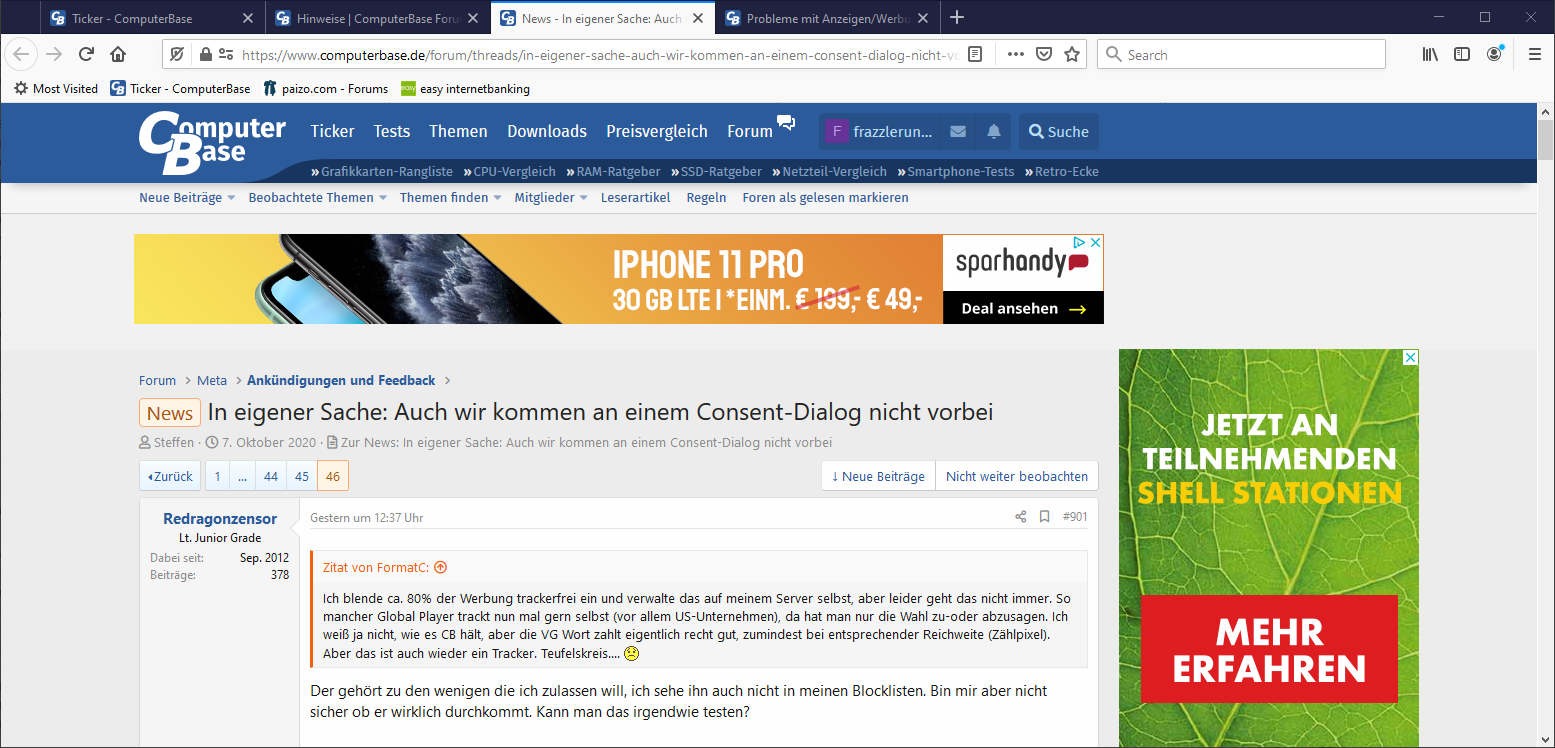Screen dimensions: 1555x748
Task: Bookmark this page with the star icon
Action: 1072,54
